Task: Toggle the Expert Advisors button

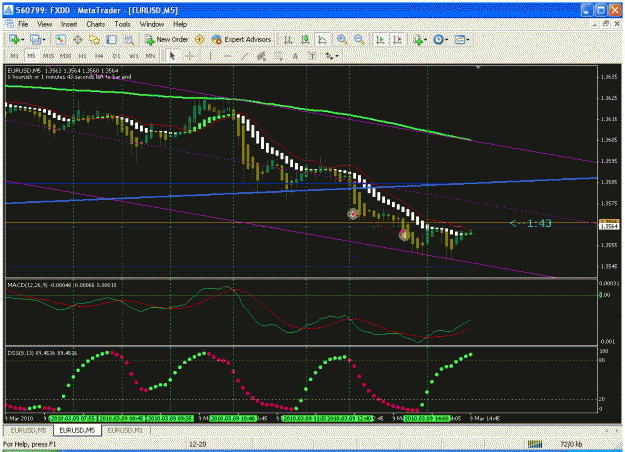Action: pos(241,39)
